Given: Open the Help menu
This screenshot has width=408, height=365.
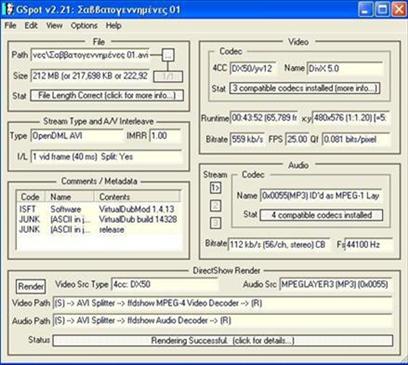Looking at the screenshot, I should coord(113,26).
